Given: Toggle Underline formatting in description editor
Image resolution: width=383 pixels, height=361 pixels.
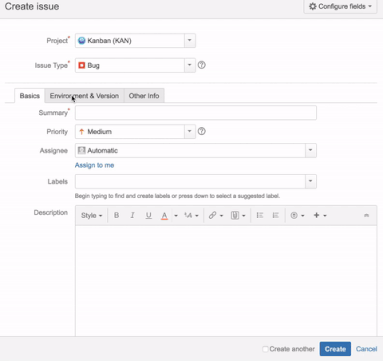Looking at the screenshot, I should (148, 216).
